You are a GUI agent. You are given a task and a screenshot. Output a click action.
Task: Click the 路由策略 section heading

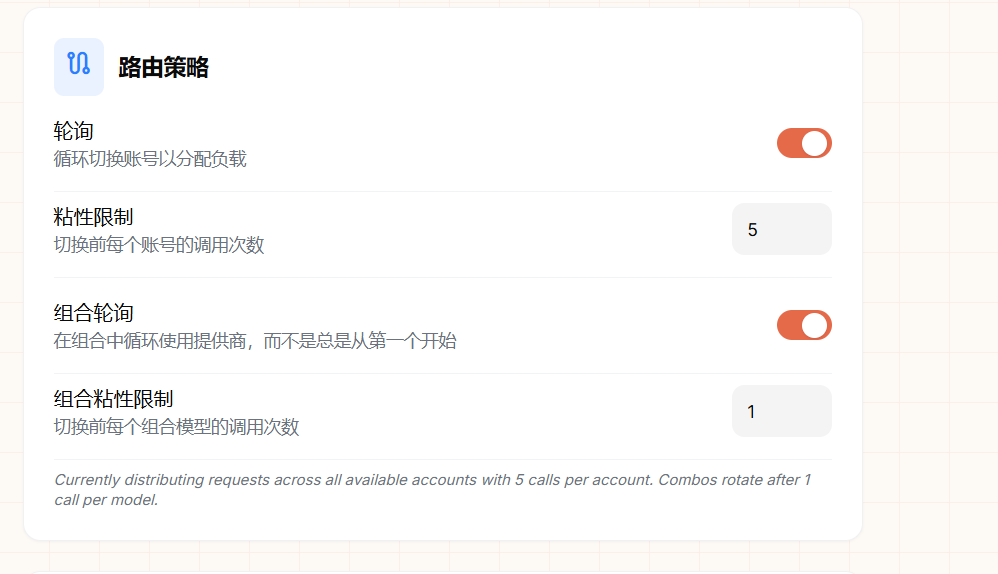click(164, 67)
